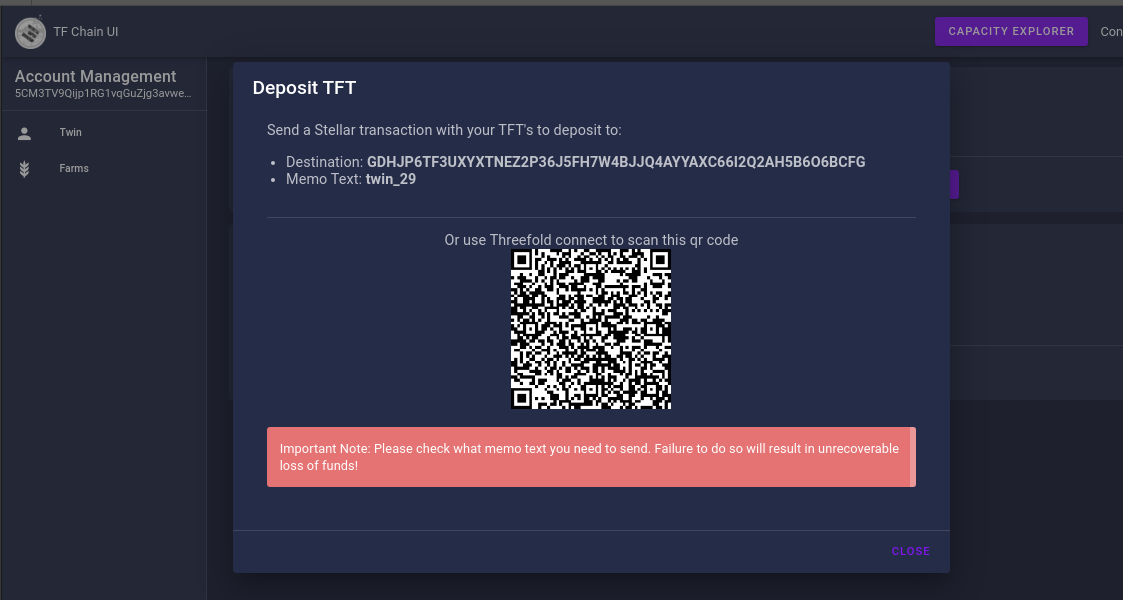
Task: Click the TF Chain UI circular logo
Action: click(x=30, y=32)
